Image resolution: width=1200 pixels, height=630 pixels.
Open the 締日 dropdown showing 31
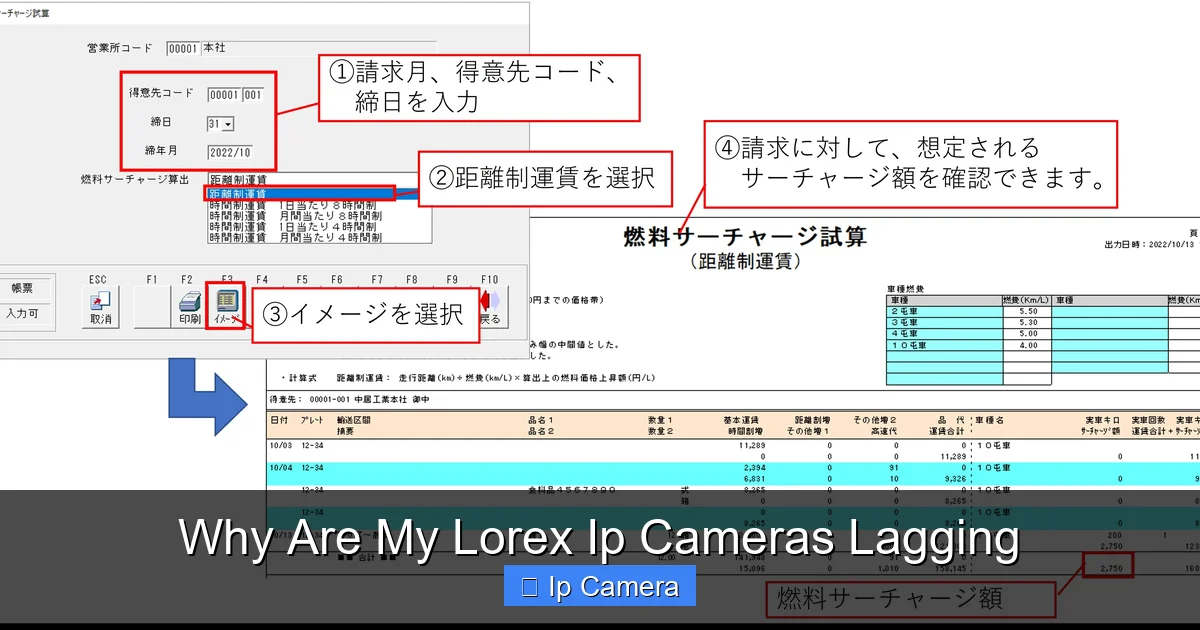pos(220,124)
